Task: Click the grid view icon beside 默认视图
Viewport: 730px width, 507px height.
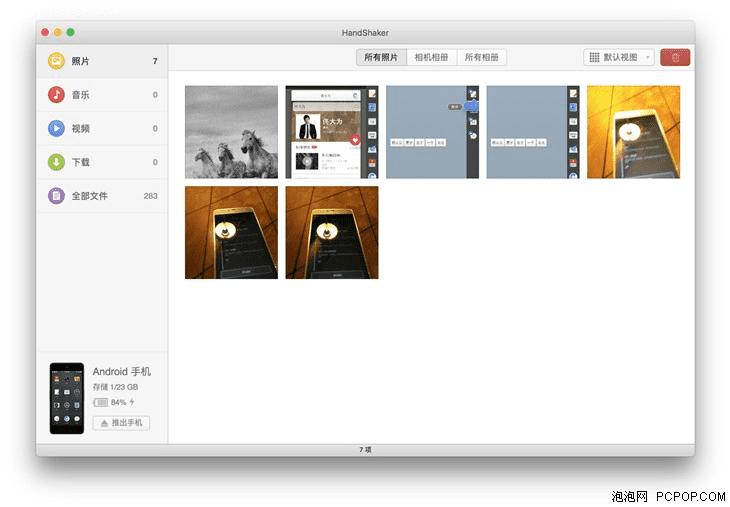Action: [x=595, y=57]
